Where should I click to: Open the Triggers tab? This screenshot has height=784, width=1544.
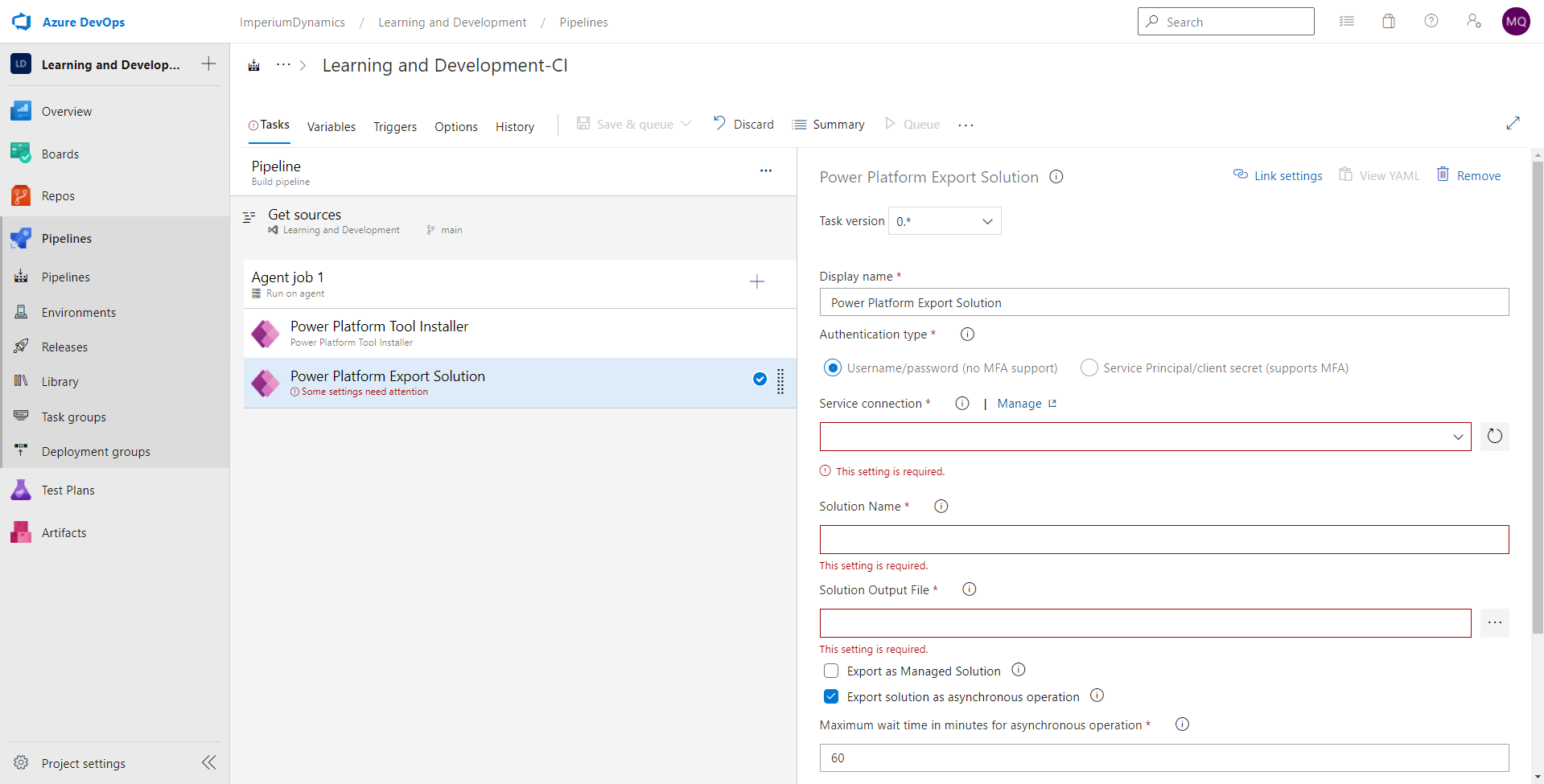coord(394,126)
